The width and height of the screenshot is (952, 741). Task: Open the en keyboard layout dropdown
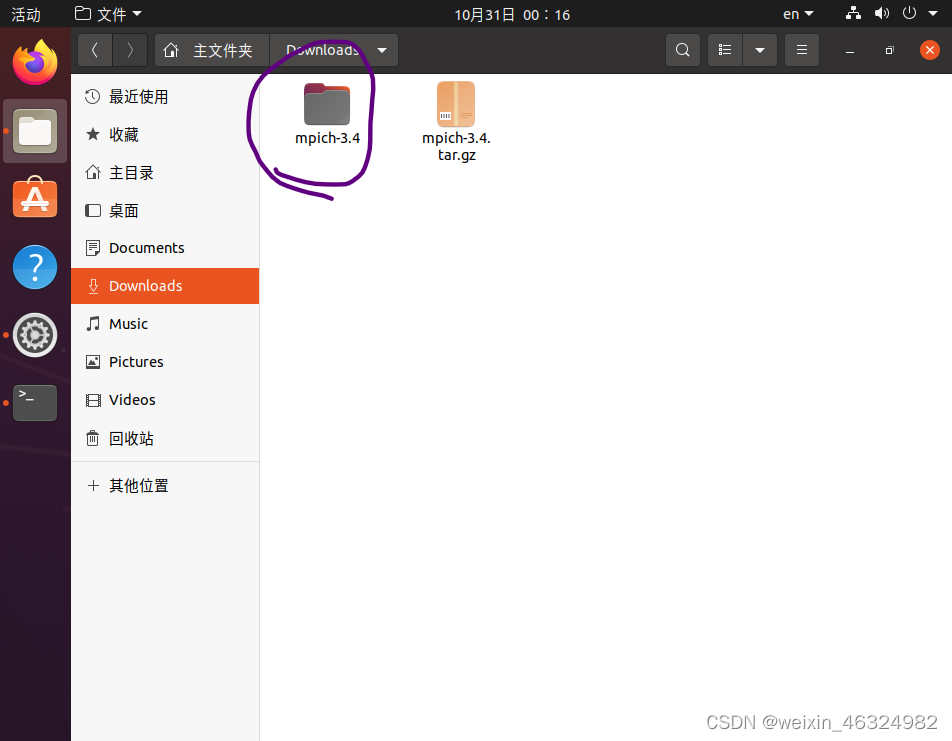coord(797,13)
